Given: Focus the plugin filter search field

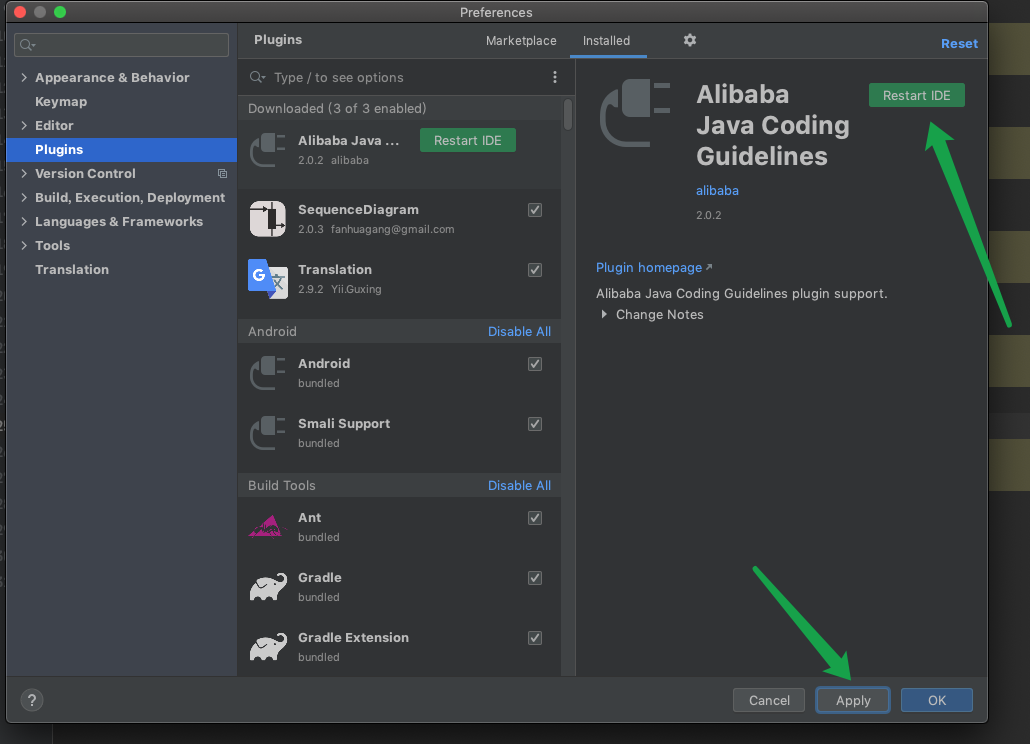Looking at the screenshot, I should click(x=399, y=77).
